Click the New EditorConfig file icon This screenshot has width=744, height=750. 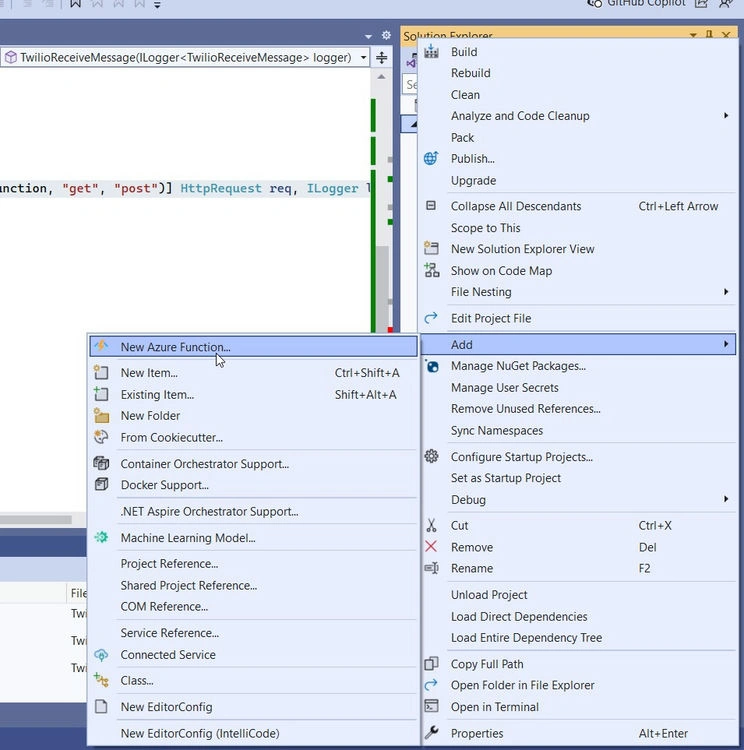click(101, 706)
